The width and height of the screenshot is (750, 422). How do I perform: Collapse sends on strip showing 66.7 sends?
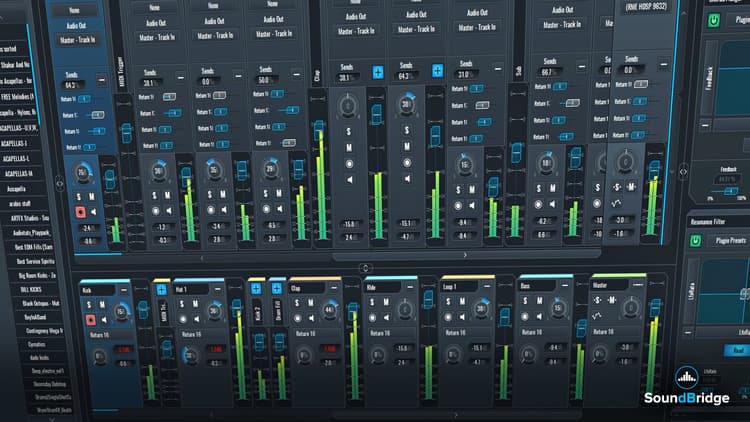click(581, 67)
